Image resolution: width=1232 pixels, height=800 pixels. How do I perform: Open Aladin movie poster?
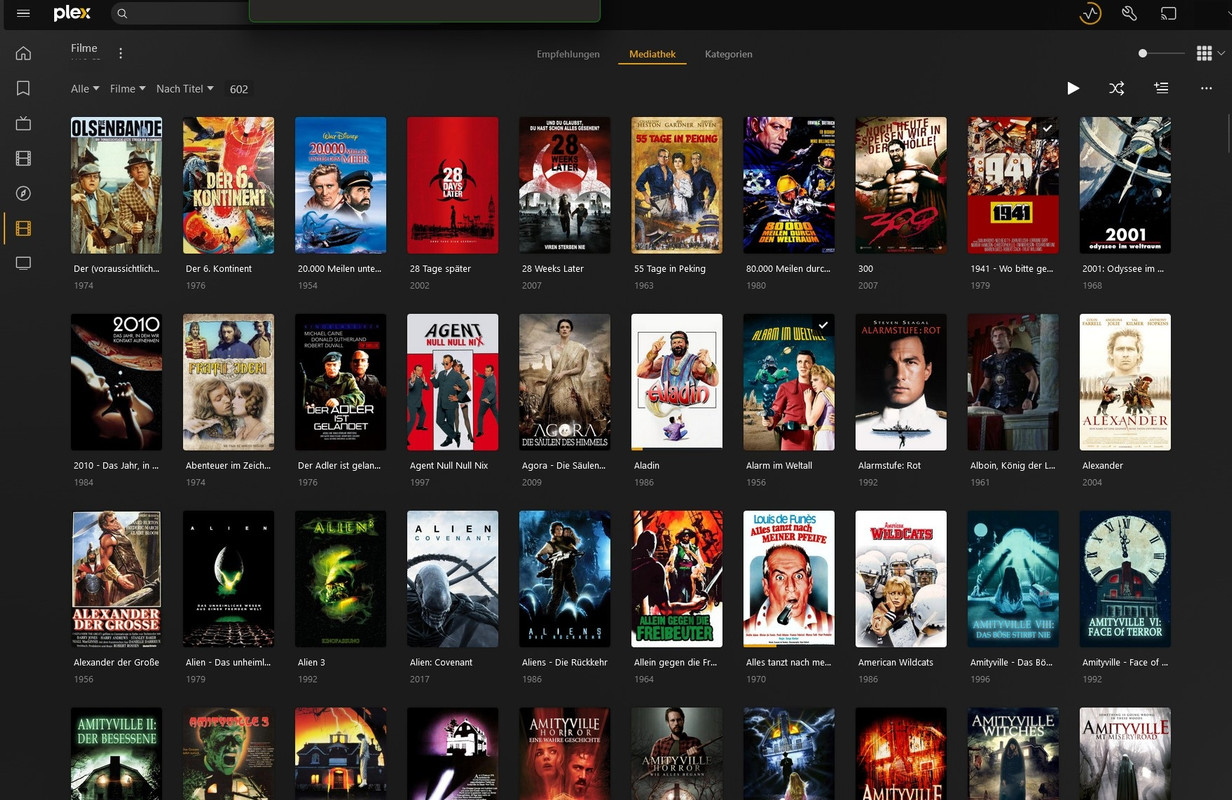677,382
